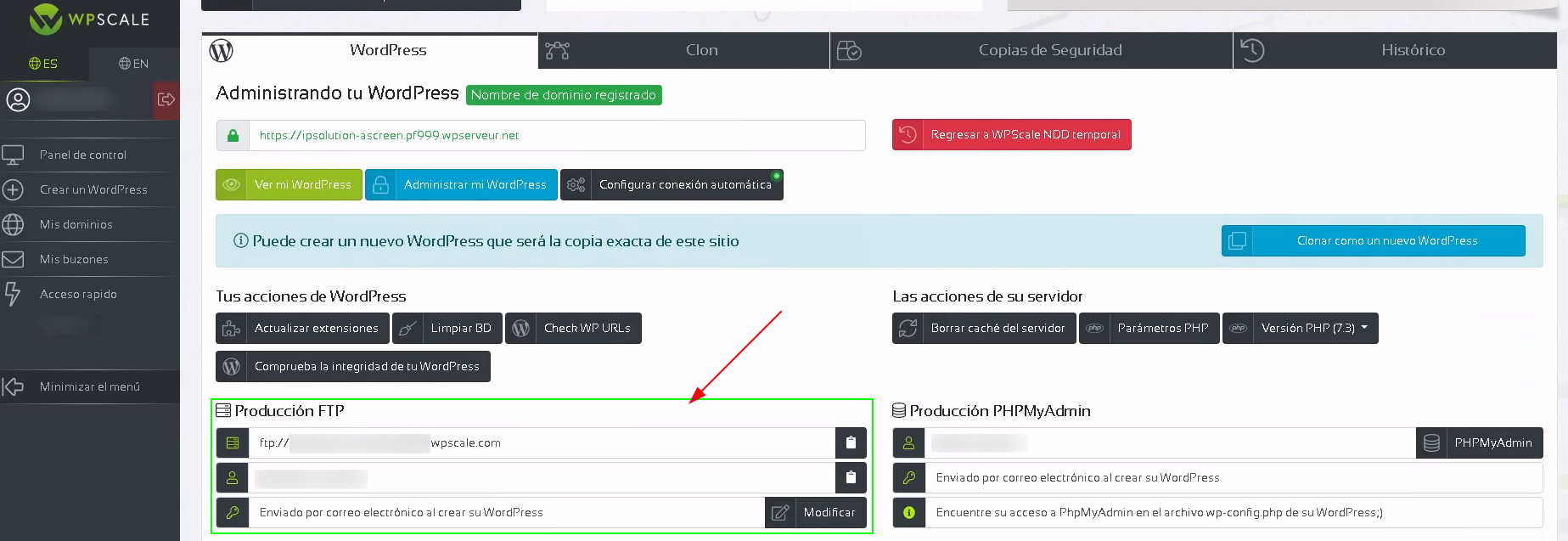Viewport: 1568px width, 541px height.
Task: Copy the FTP host address to clipboard
Action: (x=851, y=442)
